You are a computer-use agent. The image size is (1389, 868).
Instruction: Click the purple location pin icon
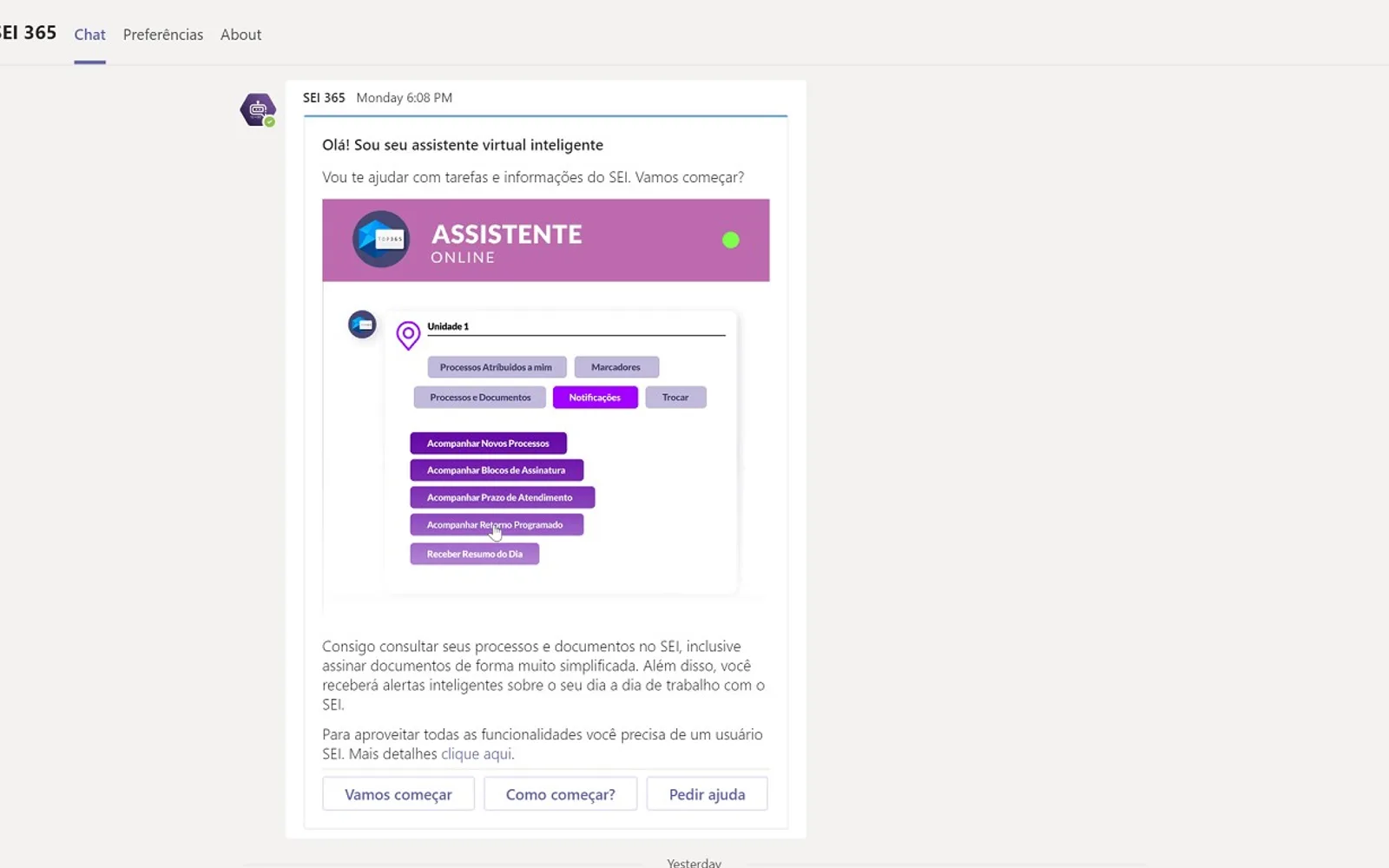pos(408,335)
